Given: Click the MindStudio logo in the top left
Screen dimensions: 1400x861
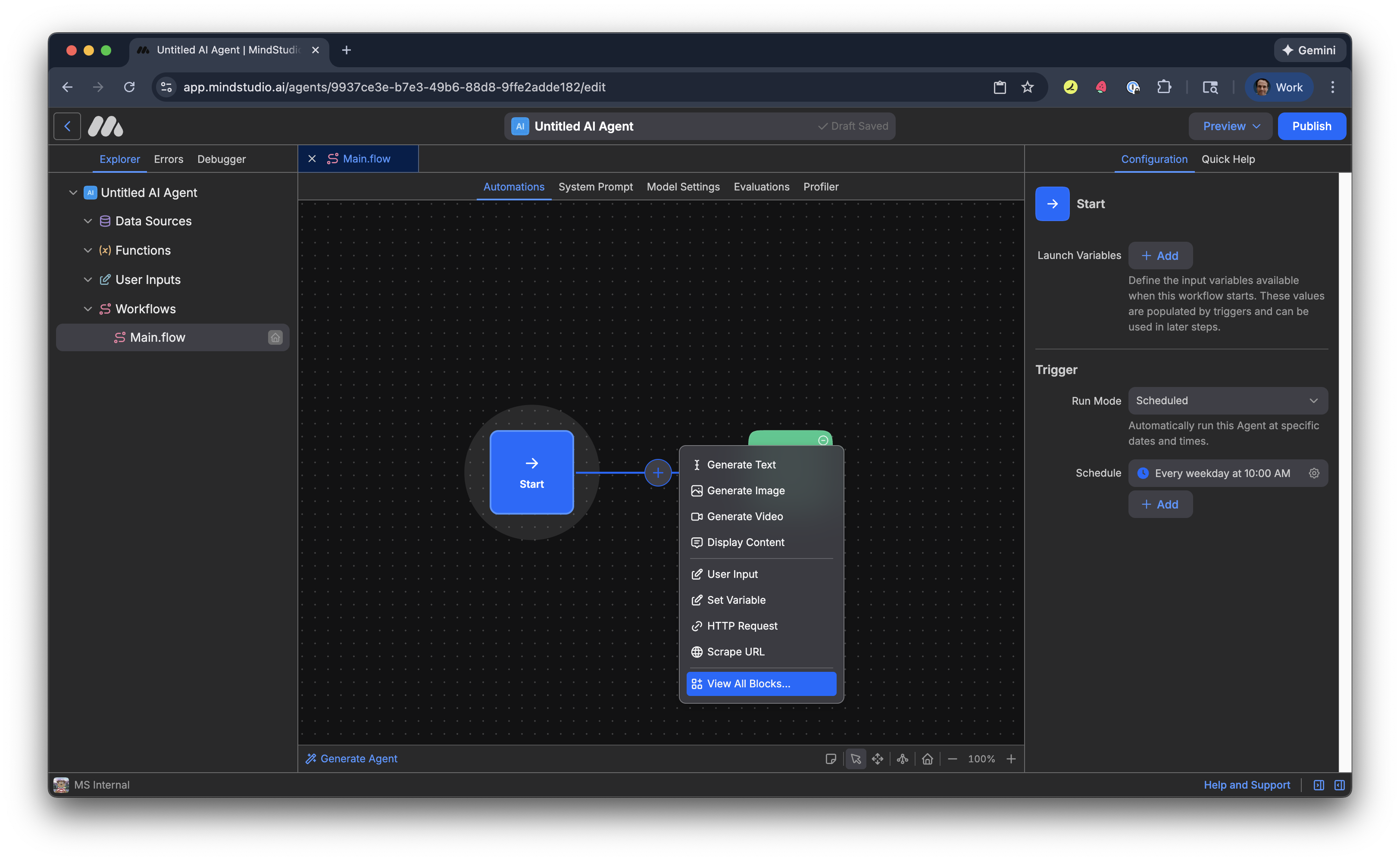Looking at the screenshot, I should 105,126.
